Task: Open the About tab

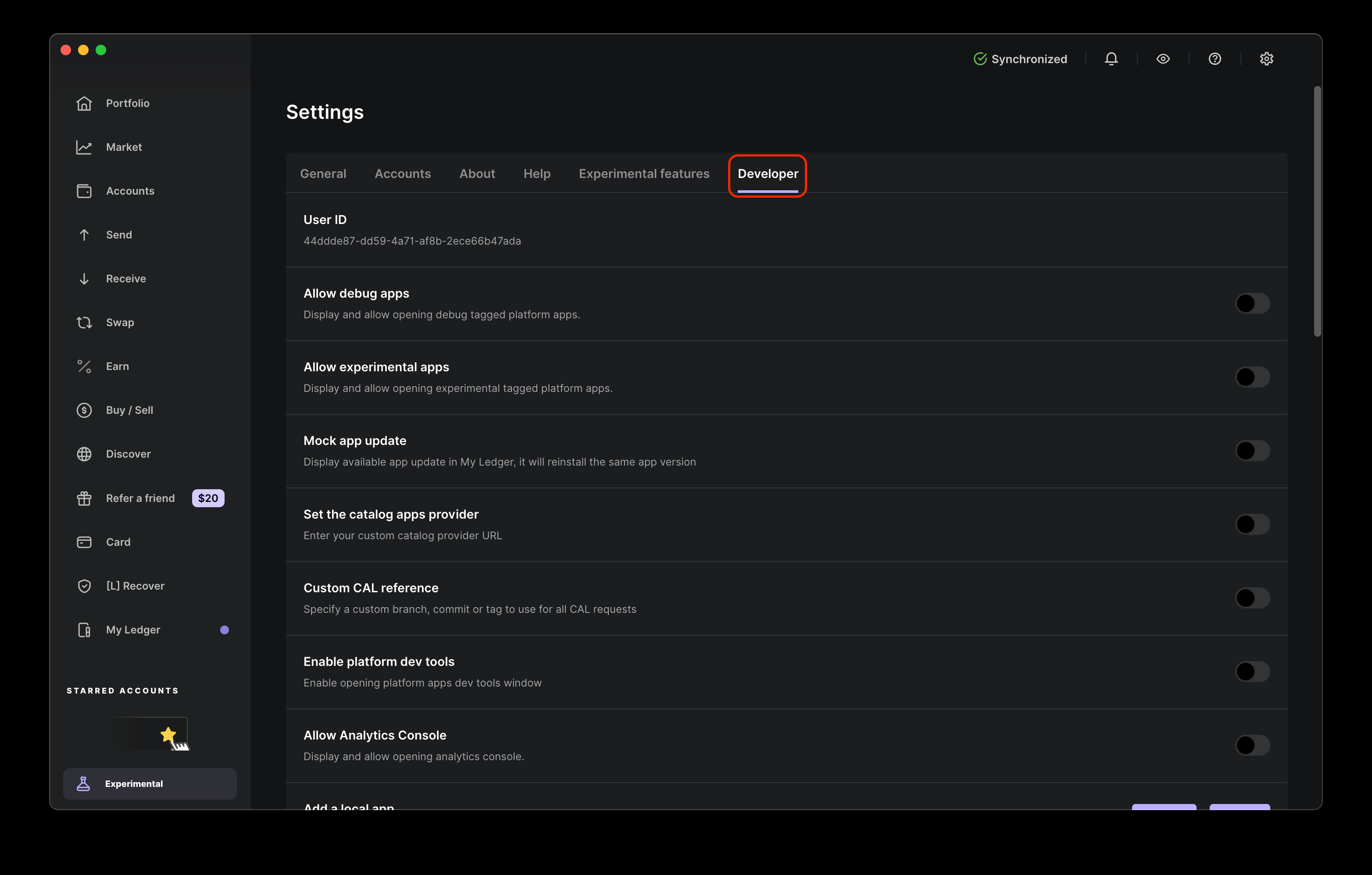Action: [x=478, y=174]
